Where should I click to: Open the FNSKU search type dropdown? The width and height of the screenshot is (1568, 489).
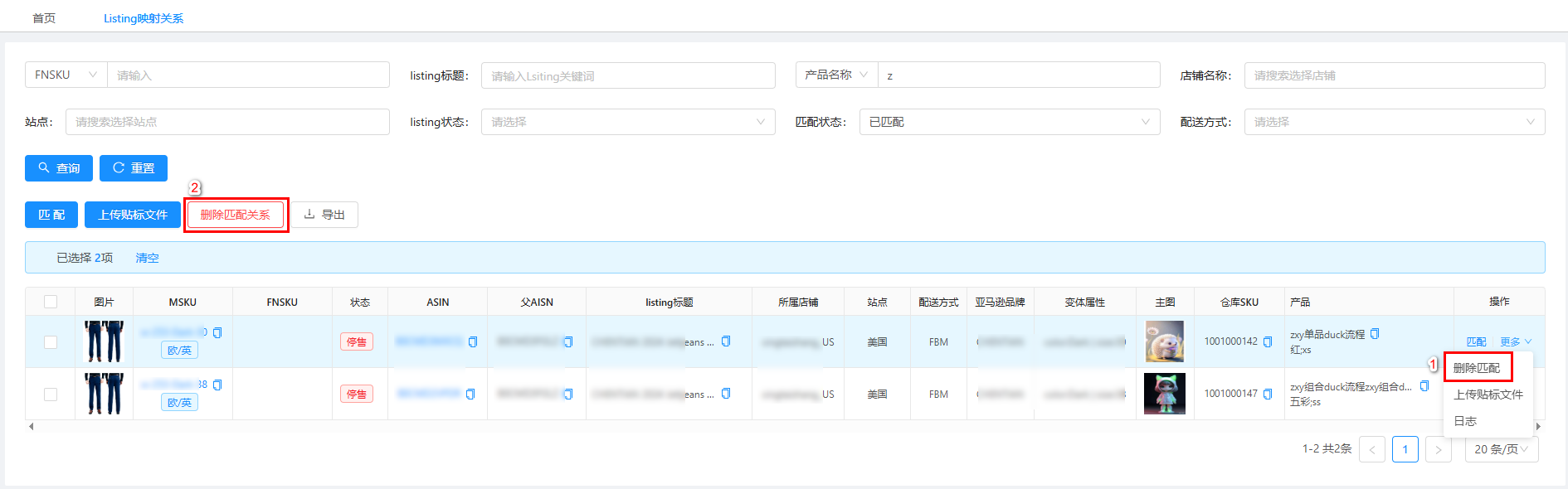(66, 75)
